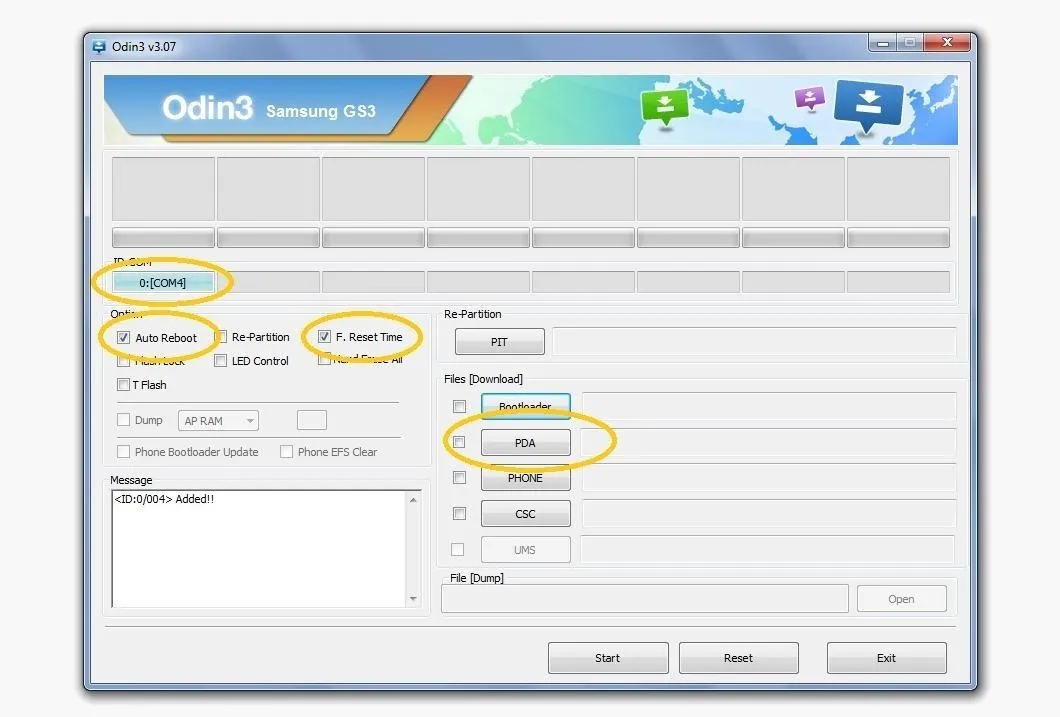Screen dimensions: 1060x717
Task: Exit Odin with the Exit button
Action: click(886, 658)
